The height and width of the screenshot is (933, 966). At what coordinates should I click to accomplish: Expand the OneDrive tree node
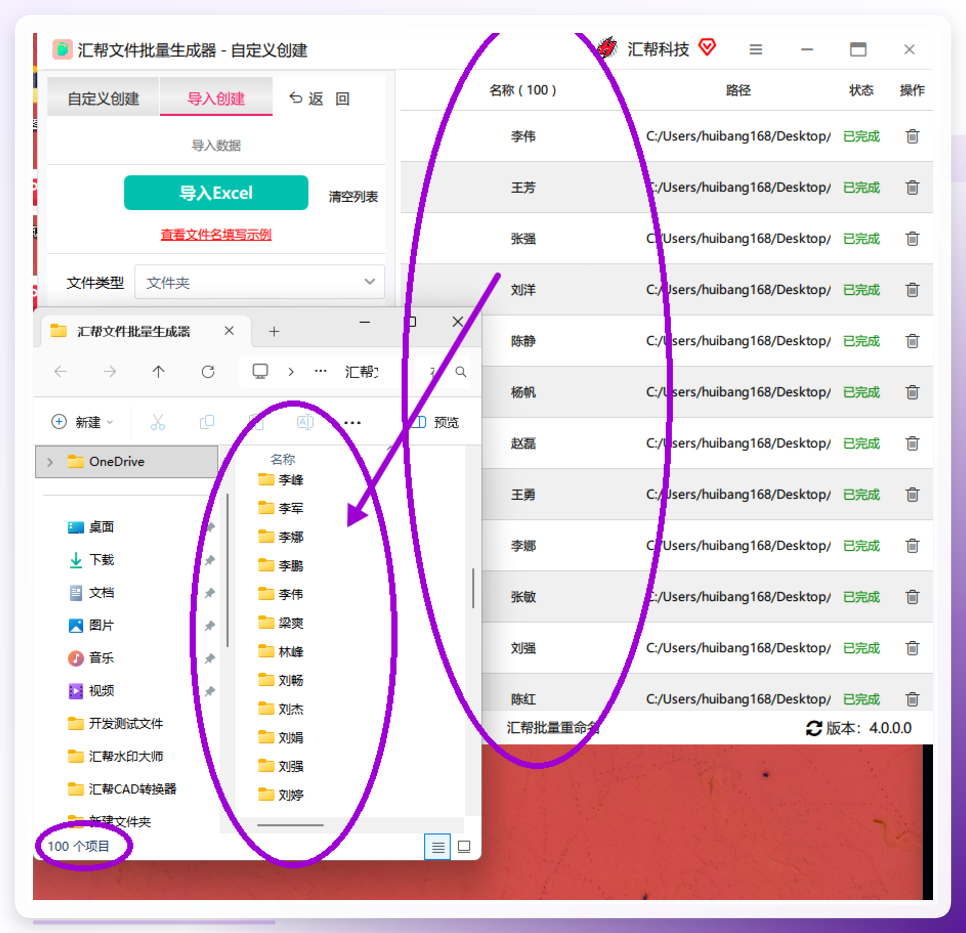tap(50, 462)
